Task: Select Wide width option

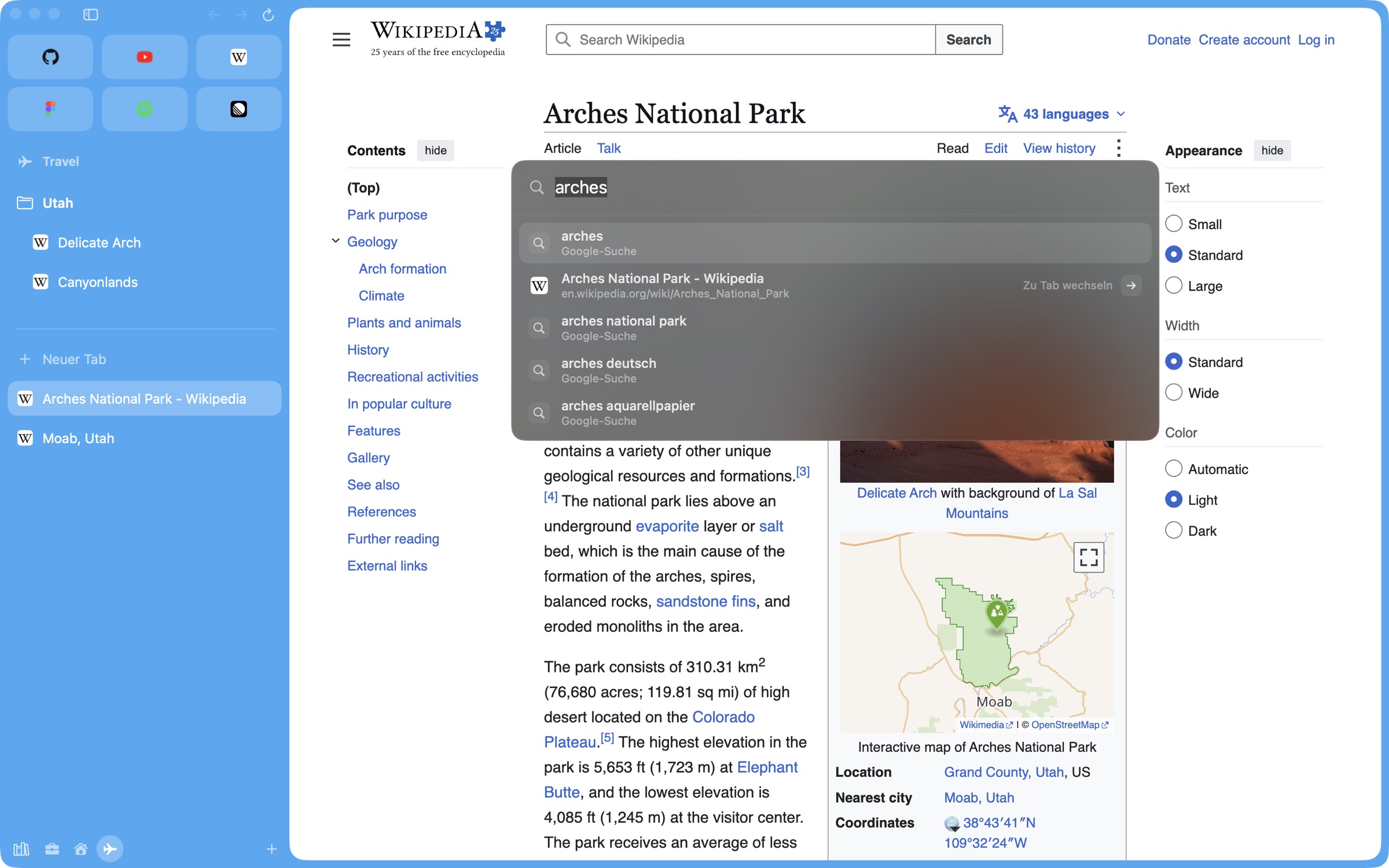Action: tap(1174, 393)
